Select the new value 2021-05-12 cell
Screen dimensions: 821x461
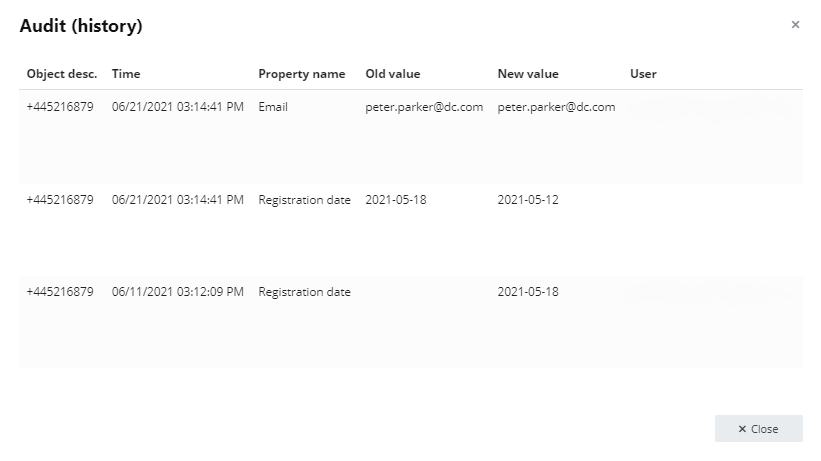pos(528,200)
